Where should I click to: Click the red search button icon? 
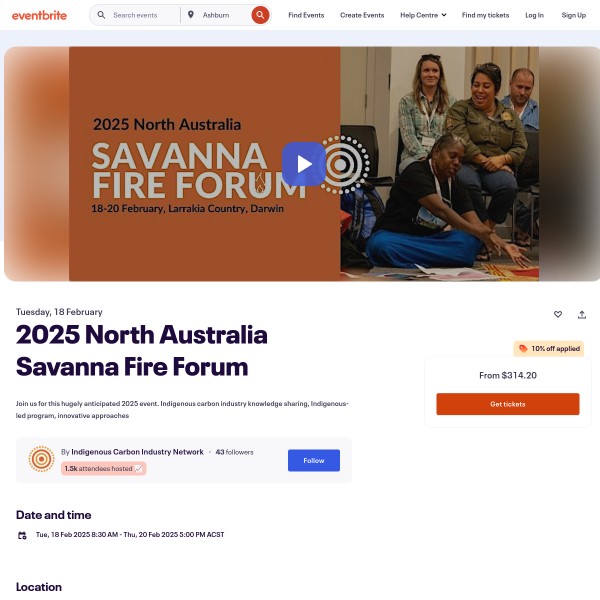click(260, 15)
